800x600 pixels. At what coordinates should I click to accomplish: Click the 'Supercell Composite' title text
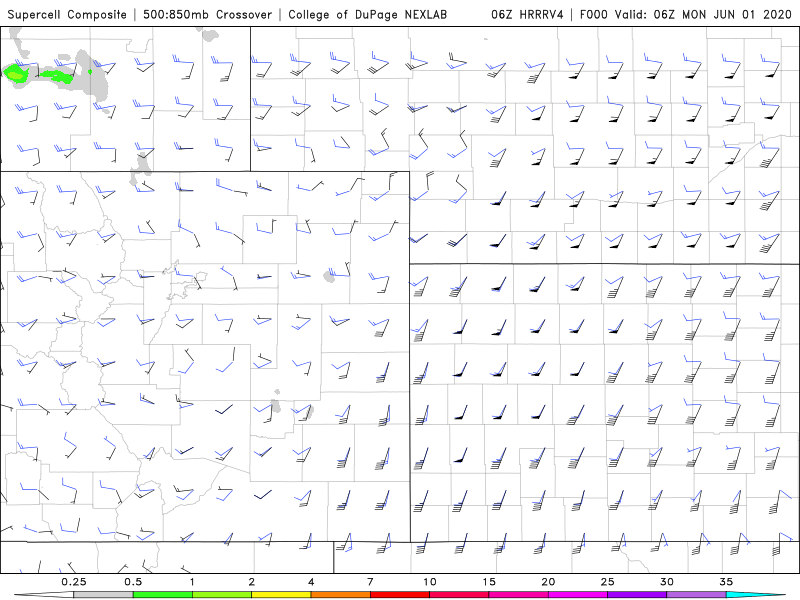[x=67, y=14]
